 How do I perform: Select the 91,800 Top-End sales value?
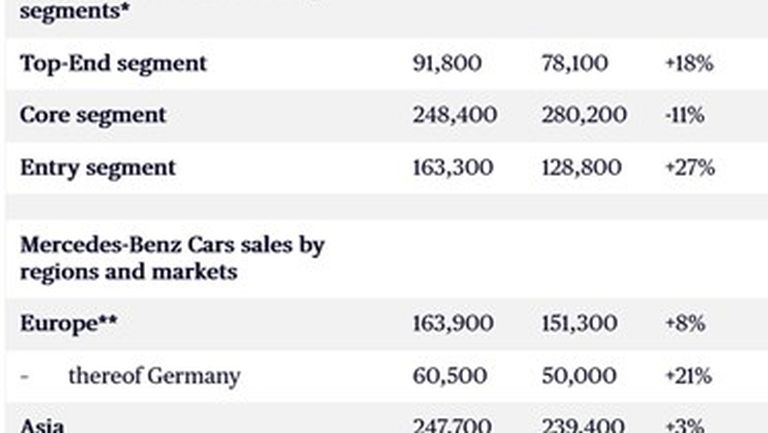click(x=447, y=63)
